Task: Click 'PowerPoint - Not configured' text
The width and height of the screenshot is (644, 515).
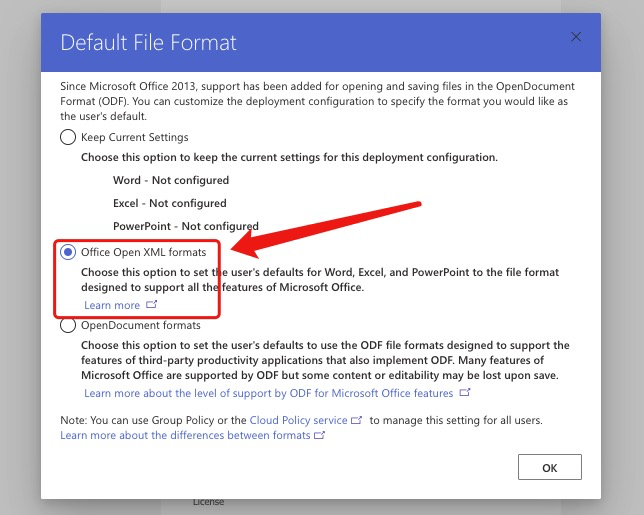Action: 186,226
